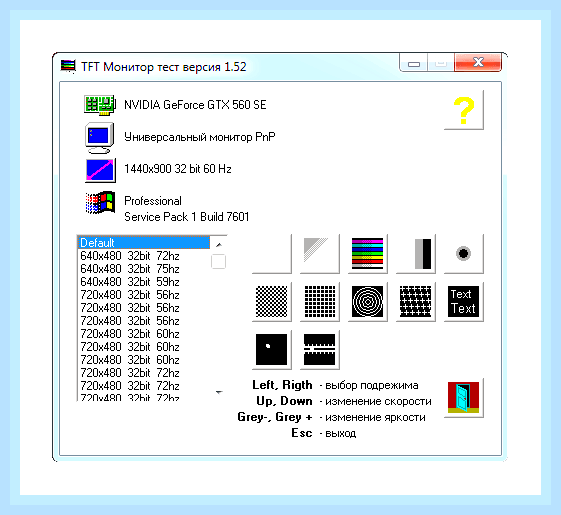Click the Windows flag icon
The image size is (561, 515).
tap(101, 202)
